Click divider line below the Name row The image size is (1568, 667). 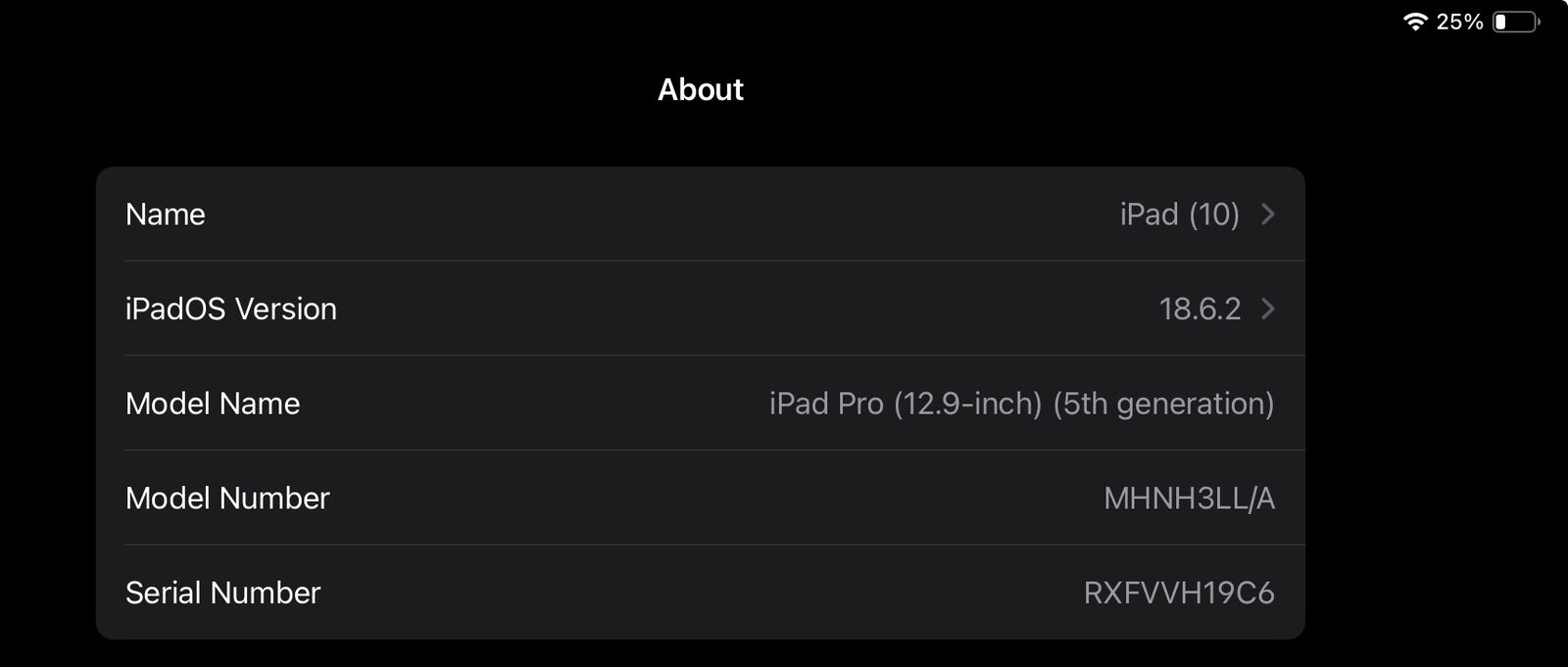pyautogui.click(x=714, y=261)
